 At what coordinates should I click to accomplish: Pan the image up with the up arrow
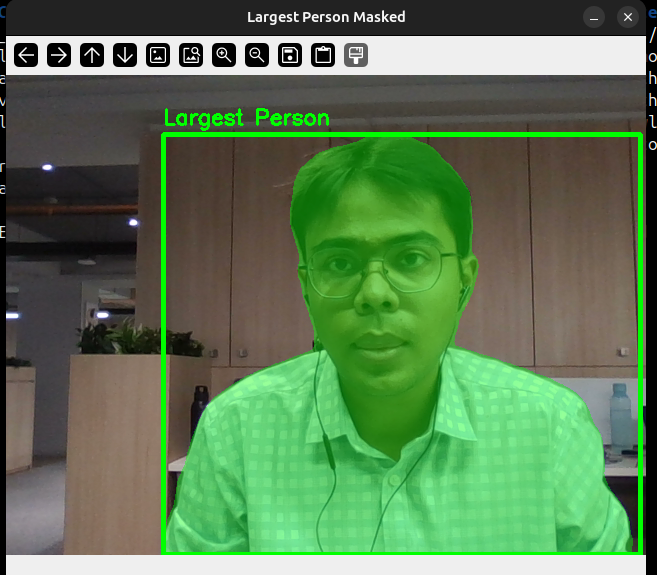point(92,55)
